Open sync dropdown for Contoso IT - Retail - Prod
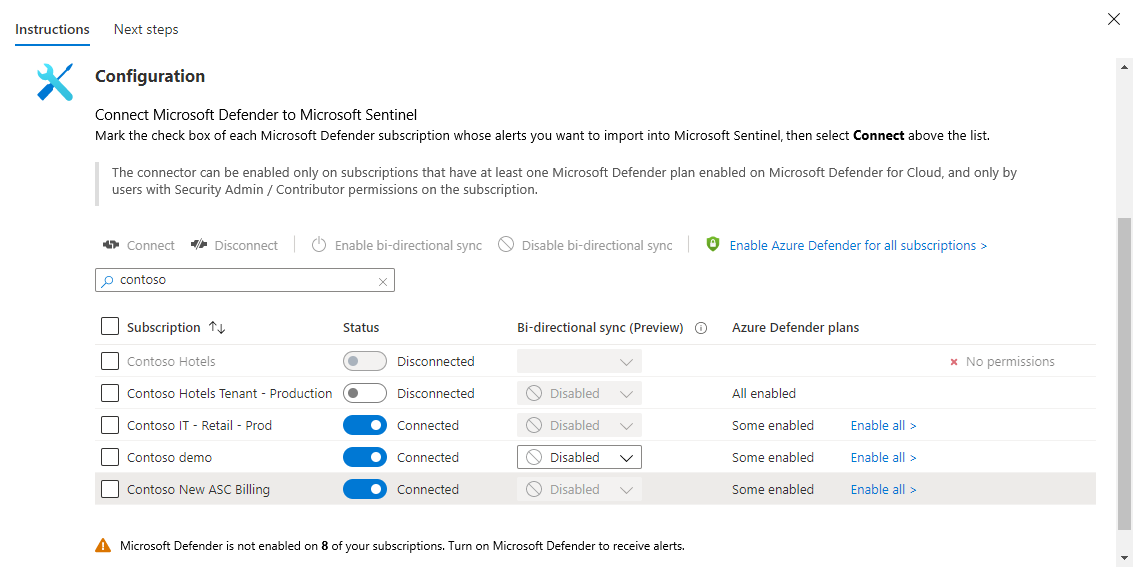The height and width of the screenshot is (570, 1138). [579, 425]
